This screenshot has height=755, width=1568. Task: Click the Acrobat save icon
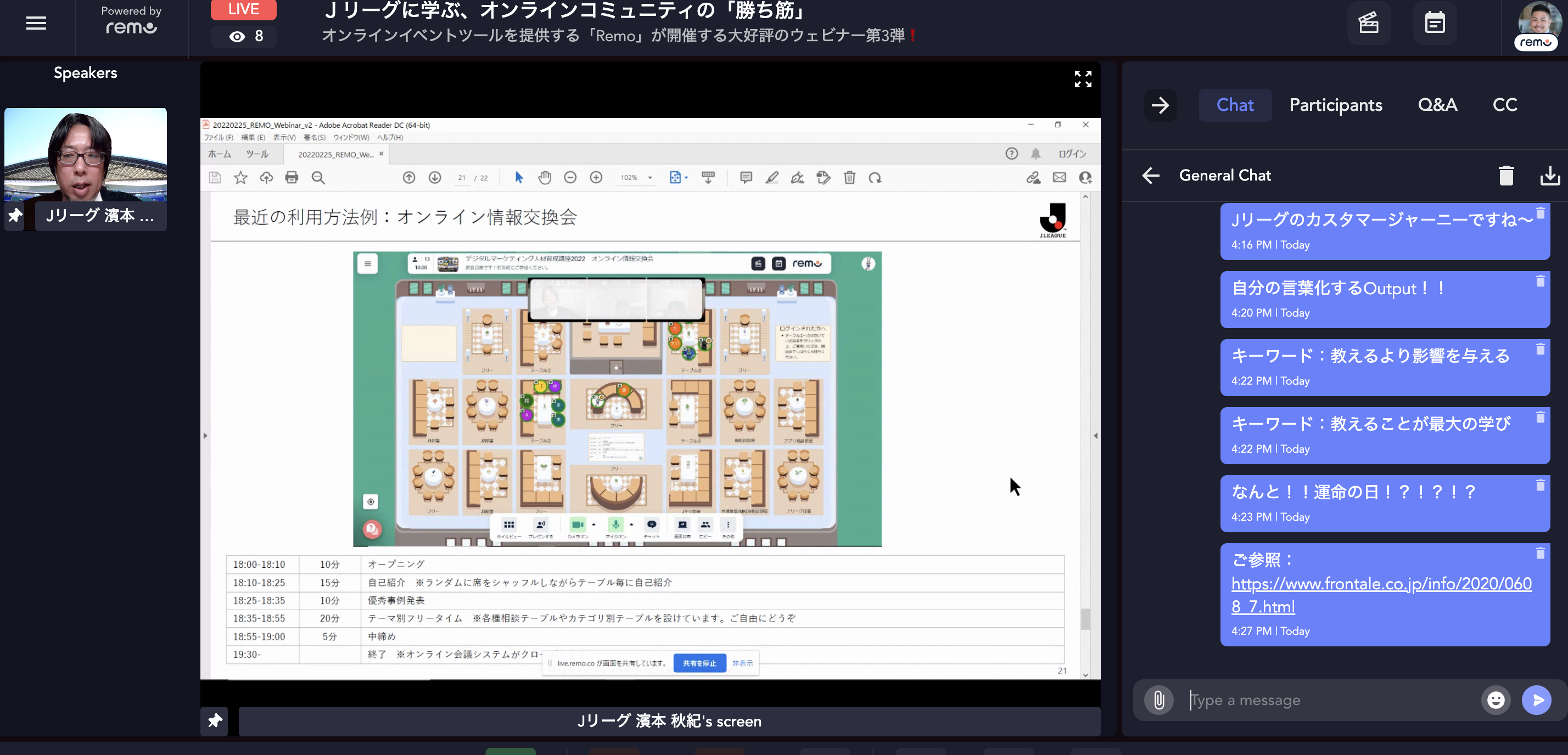214,178
